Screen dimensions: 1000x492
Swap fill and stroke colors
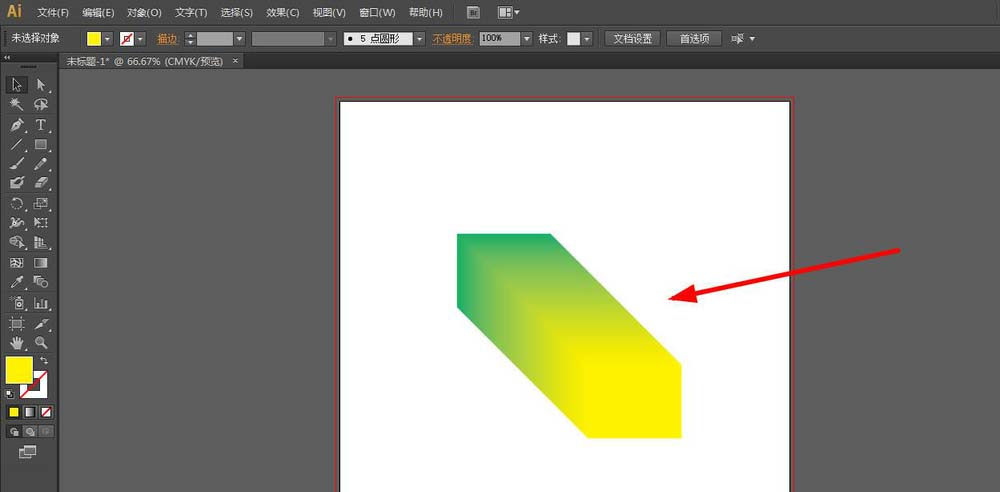pyautogui.click(x=44, y=360)
